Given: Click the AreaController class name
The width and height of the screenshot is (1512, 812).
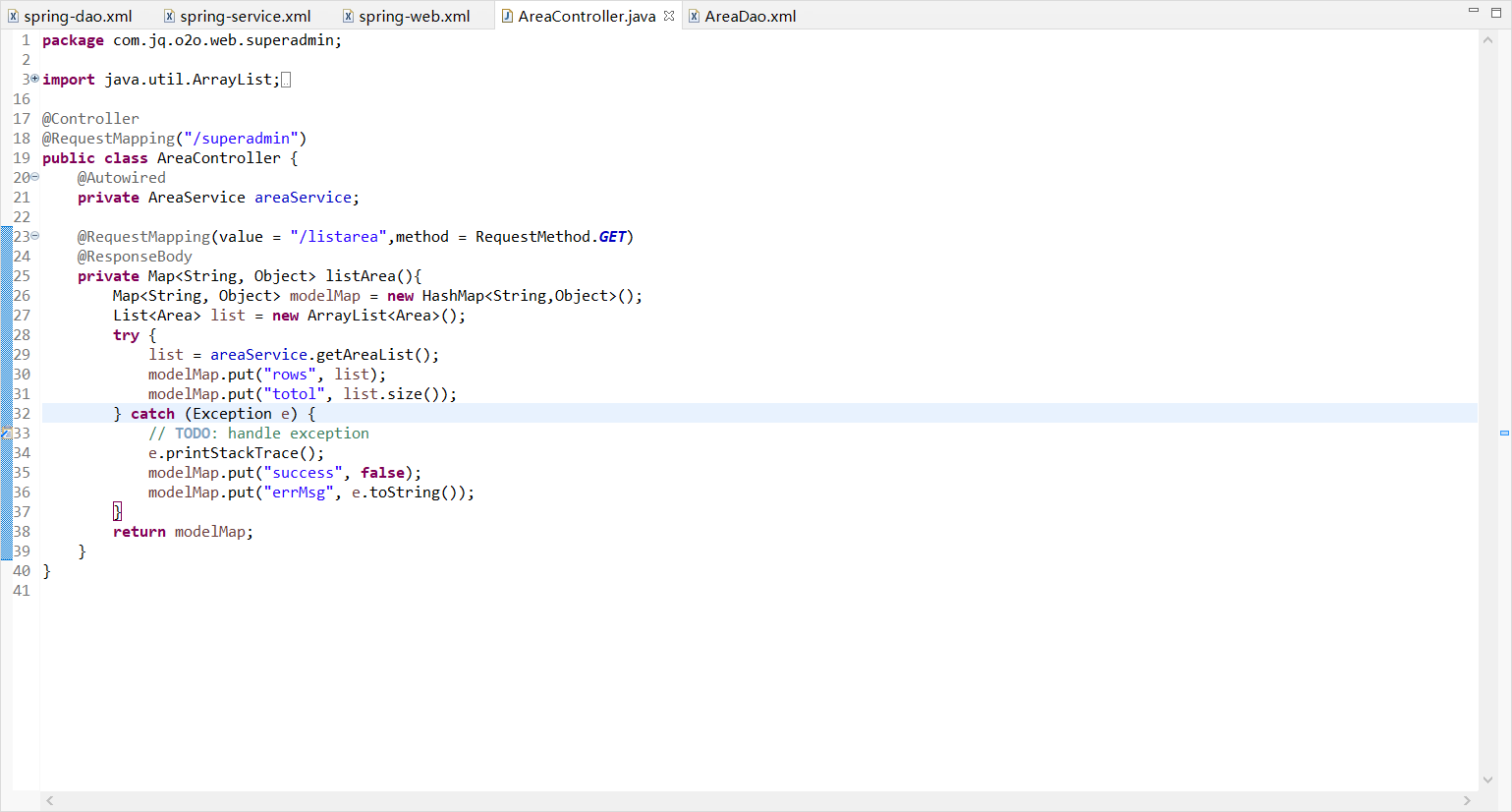Looking at the screenshot, I should [x=219, y=158].
